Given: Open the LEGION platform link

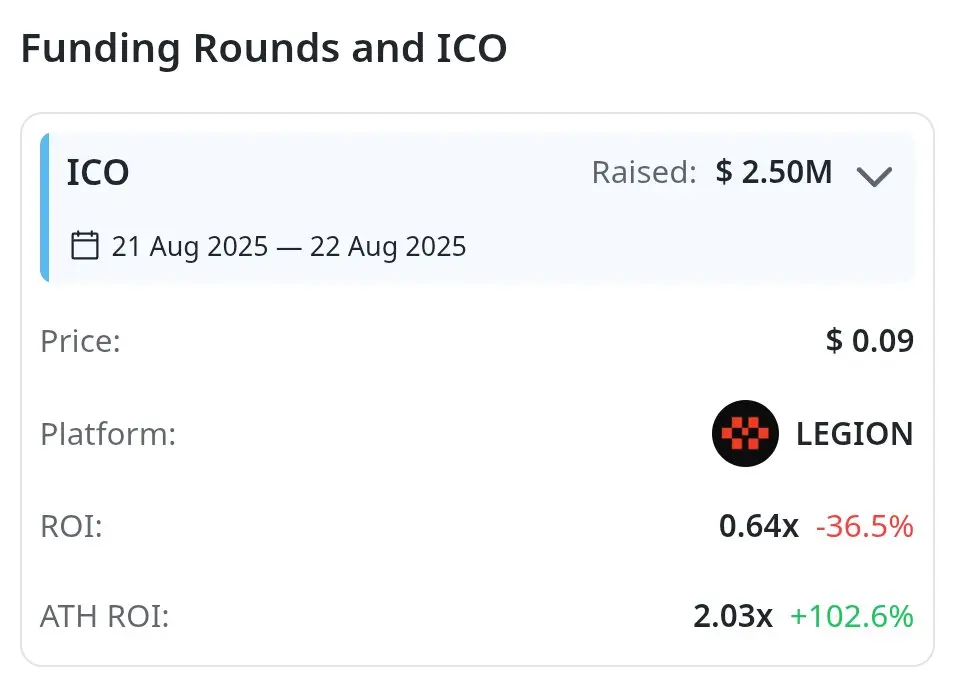Looking at the screenshot, I should [x=854, y=434].
